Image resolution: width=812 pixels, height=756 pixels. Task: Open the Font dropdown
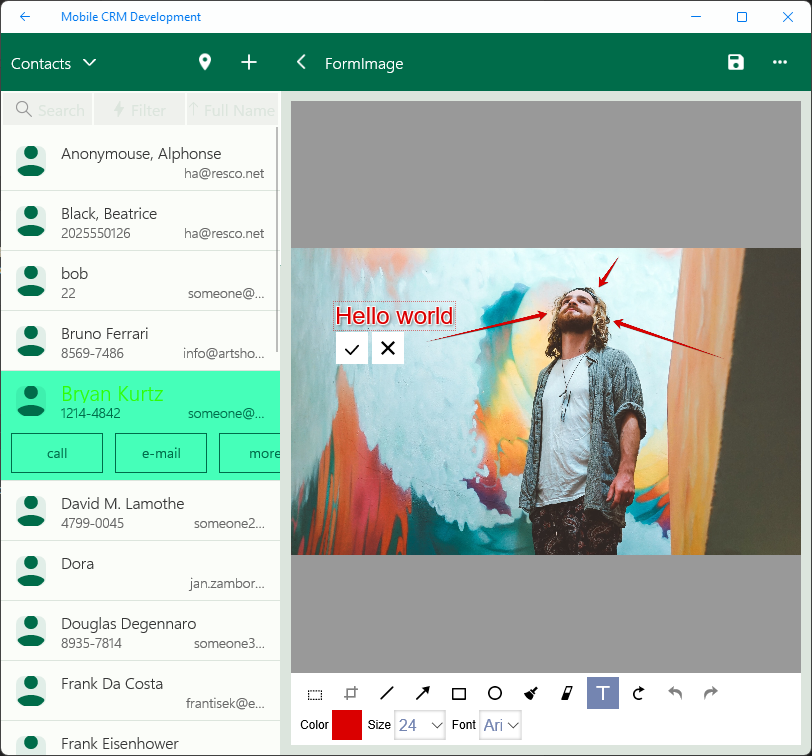point(500,725)
